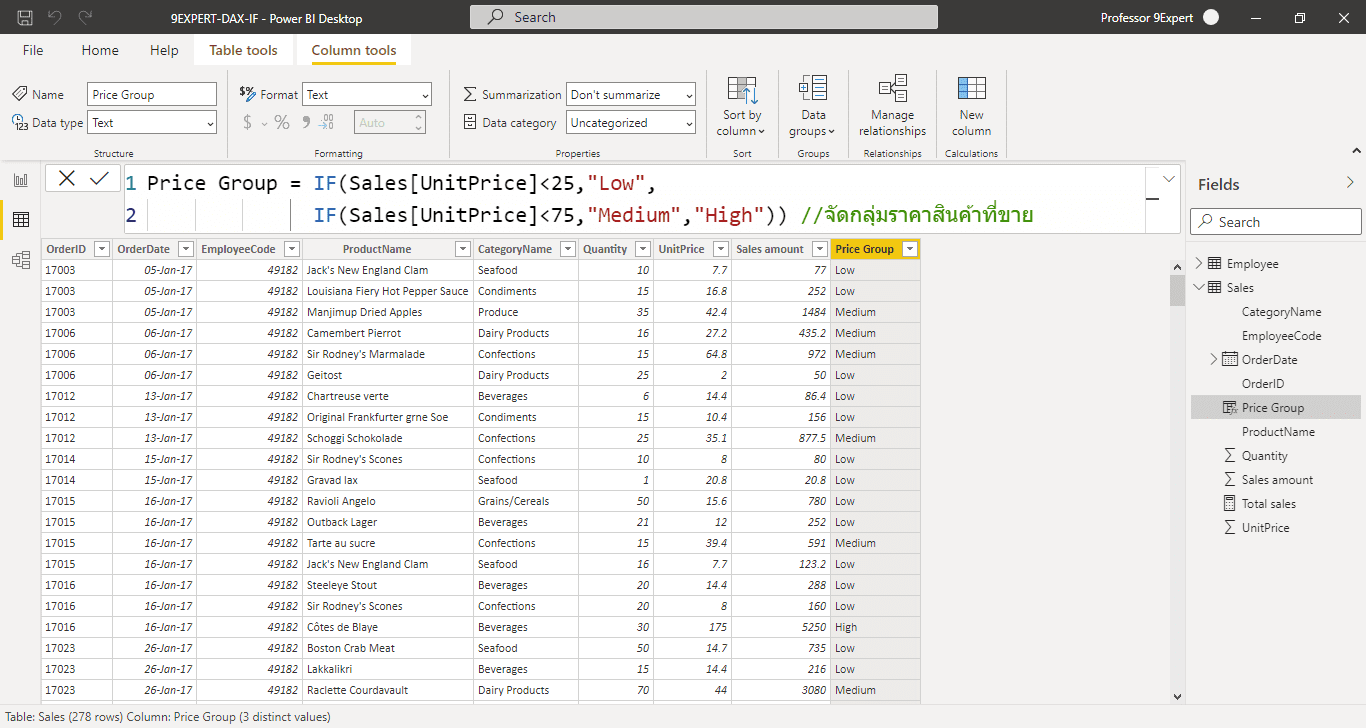1366x728 pixels.
Task: Switch to Report view icon
Action: tap(20, 180)
